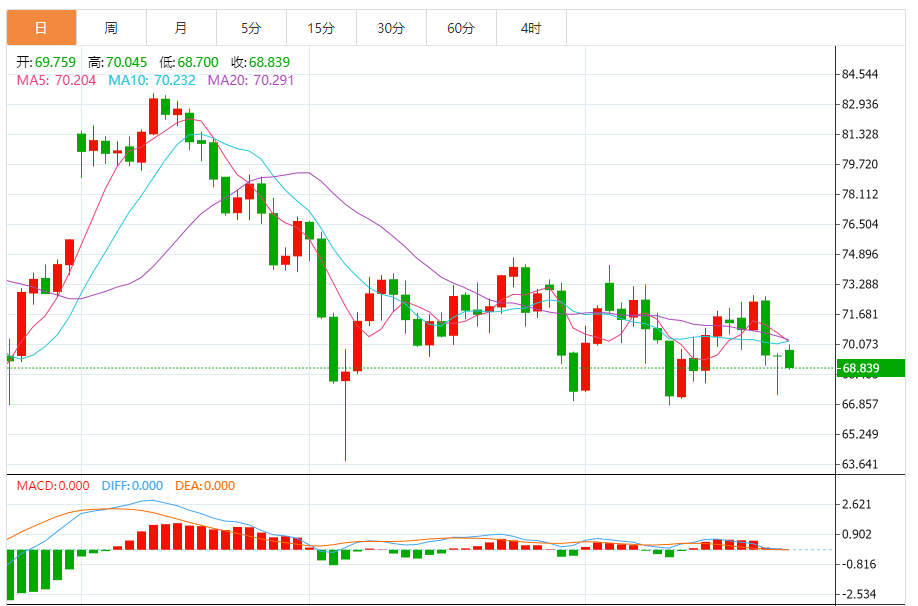Open the 5分 timeframe tab

click(251, 28)
